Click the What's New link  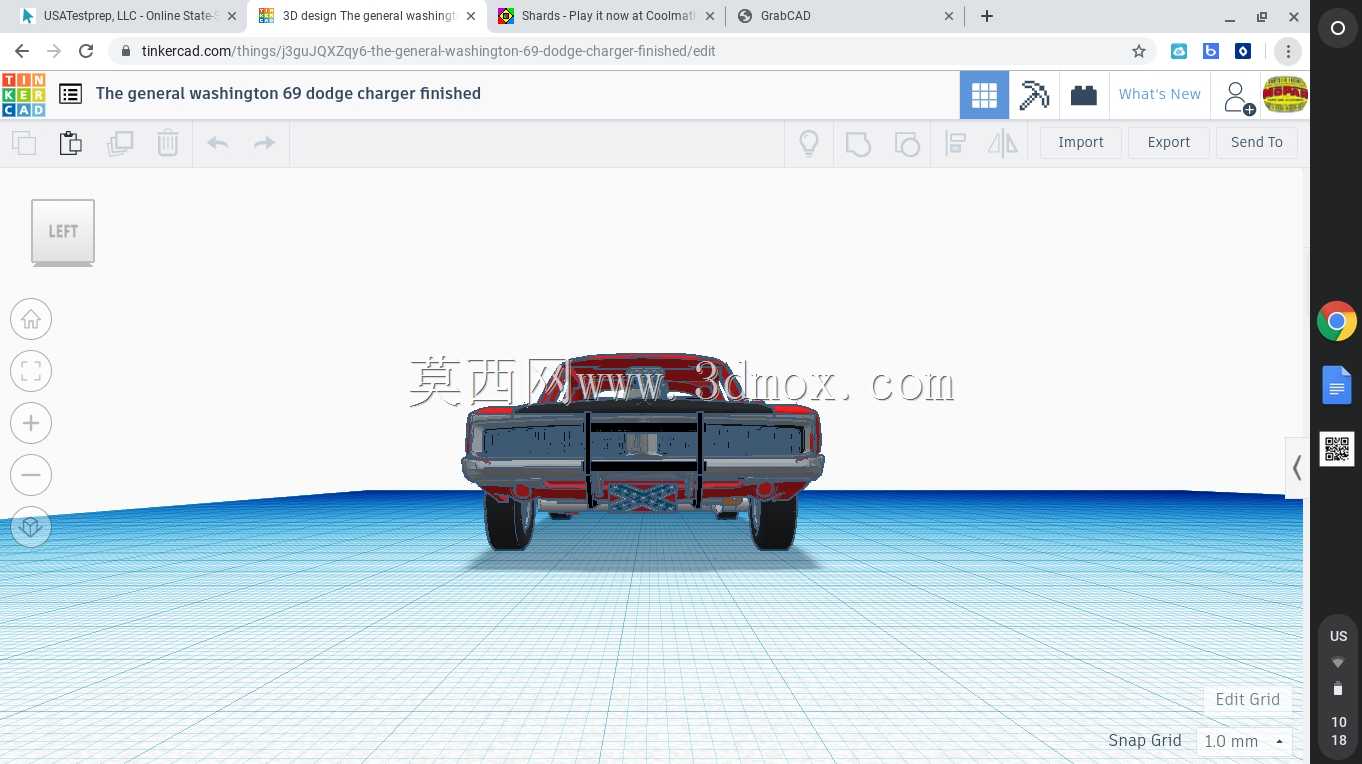click(1160, 94)
